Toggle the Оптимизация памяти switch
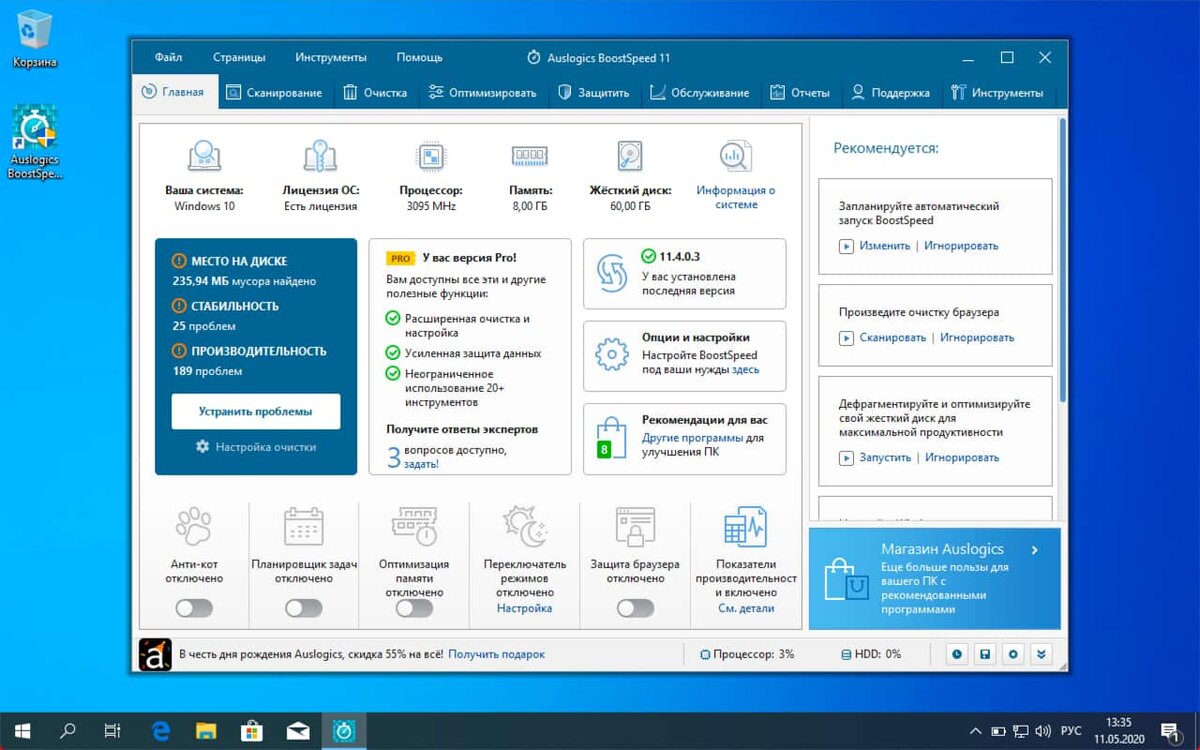The height and width of the screenshot is (750, 1200). click(414, 608)
